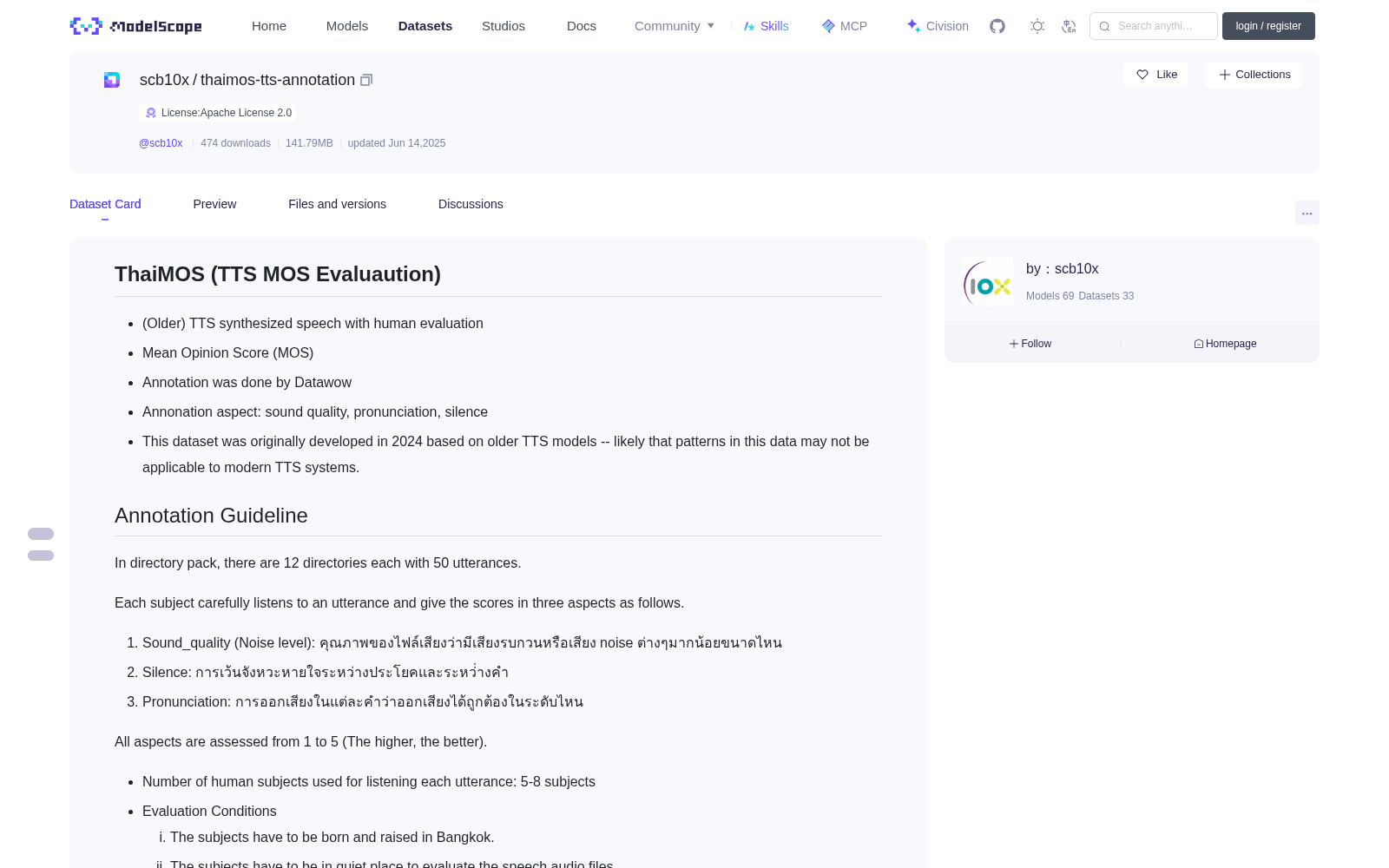Switch language with translate icon
The image size is (1389, 868).
(1069, 26)
